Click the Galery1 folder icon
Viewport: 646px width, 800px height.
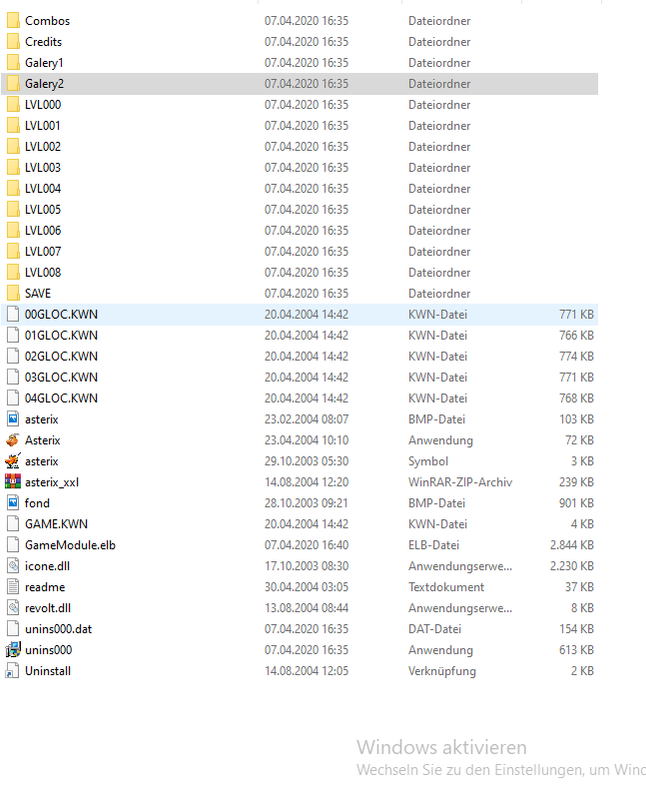coord(13,63)
